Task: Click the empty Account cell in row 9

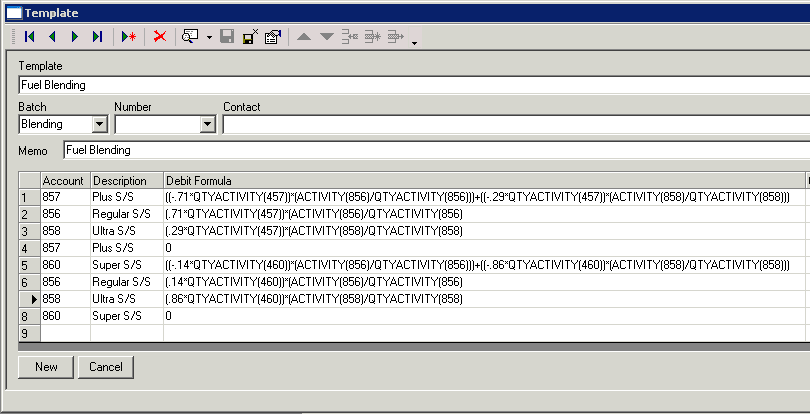Action: click(x=65, y=333)
